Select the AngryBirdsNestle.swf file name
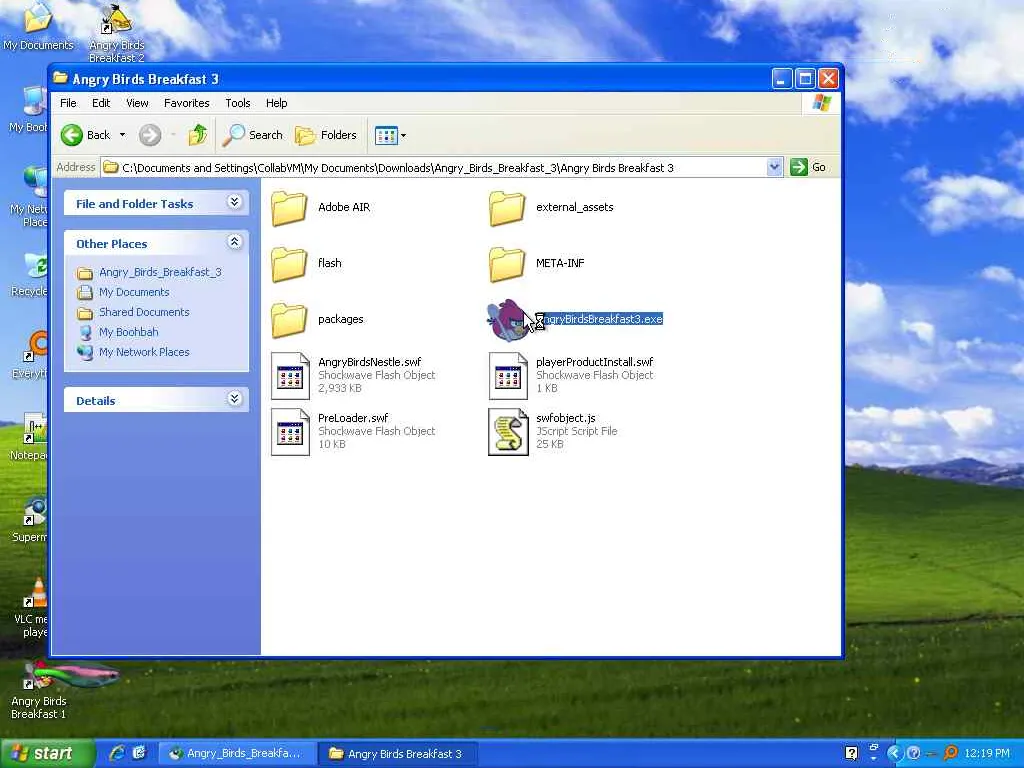Image resolution: width=1024 pixels, height=768 pixels. (x=370, y=362)
